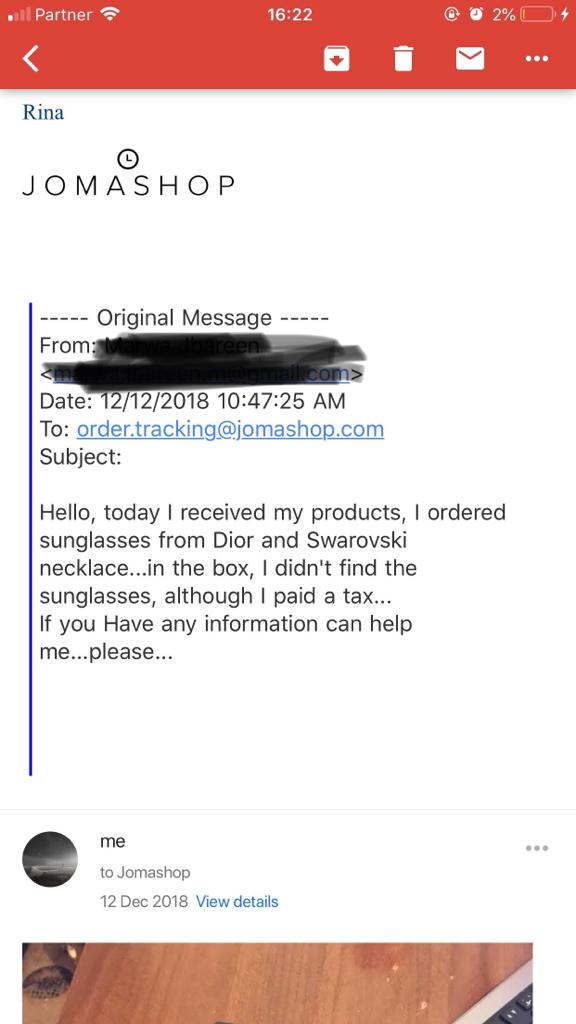Tap the battery indicator in status bar
The width and height of the screenshot is (576, 1024).
coord(539,14)
